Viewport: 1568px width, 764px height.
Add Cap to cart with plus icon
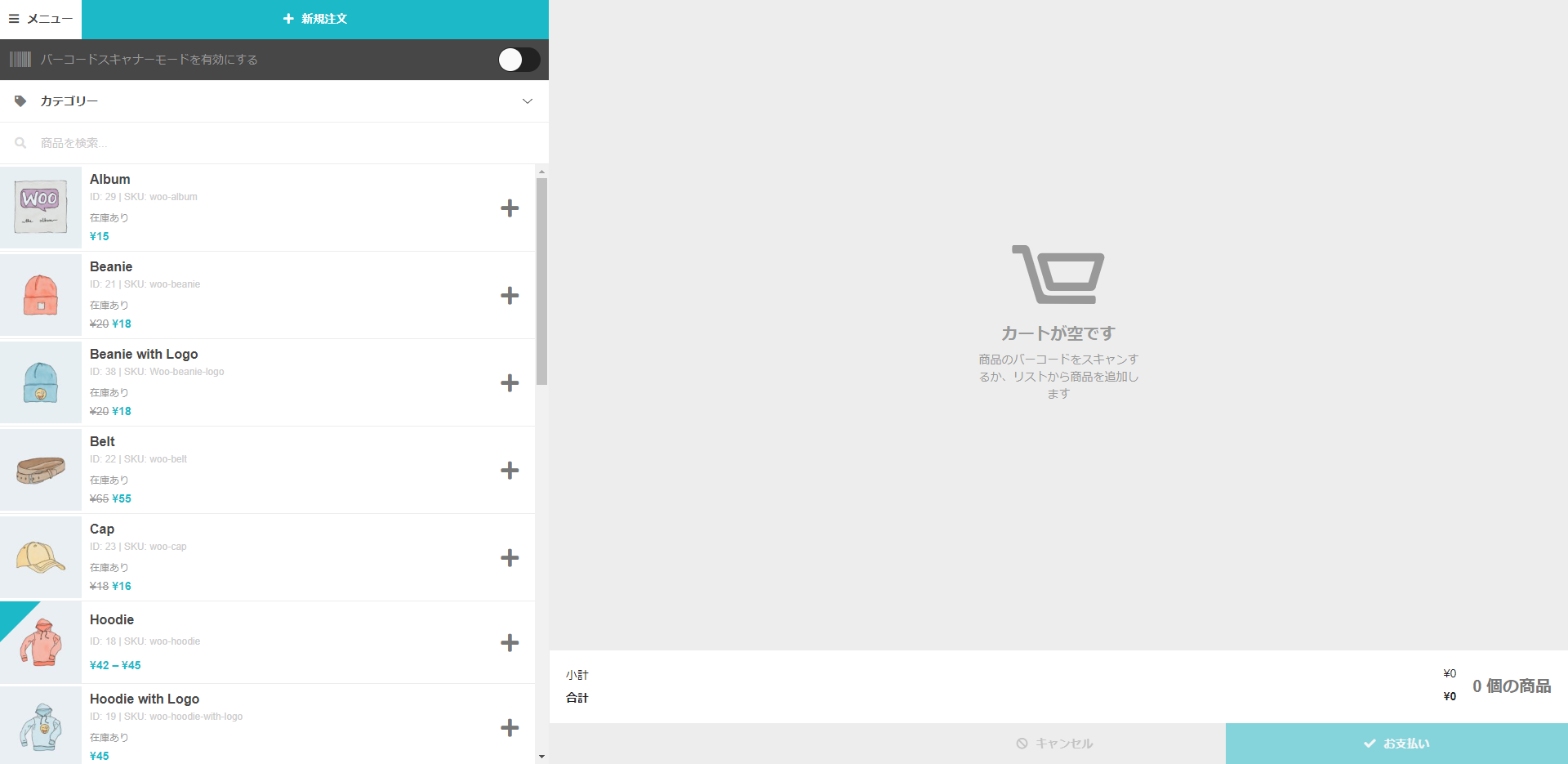[510, 558]
